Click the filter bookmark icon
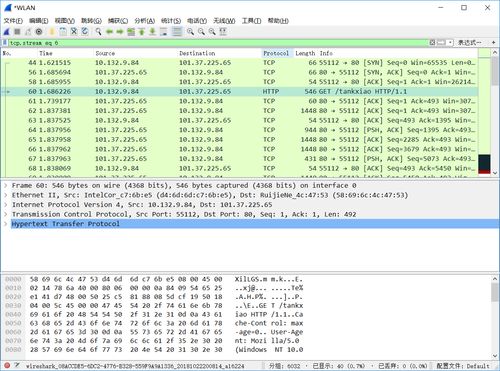 pyautogui.click(x=5, y=43)
